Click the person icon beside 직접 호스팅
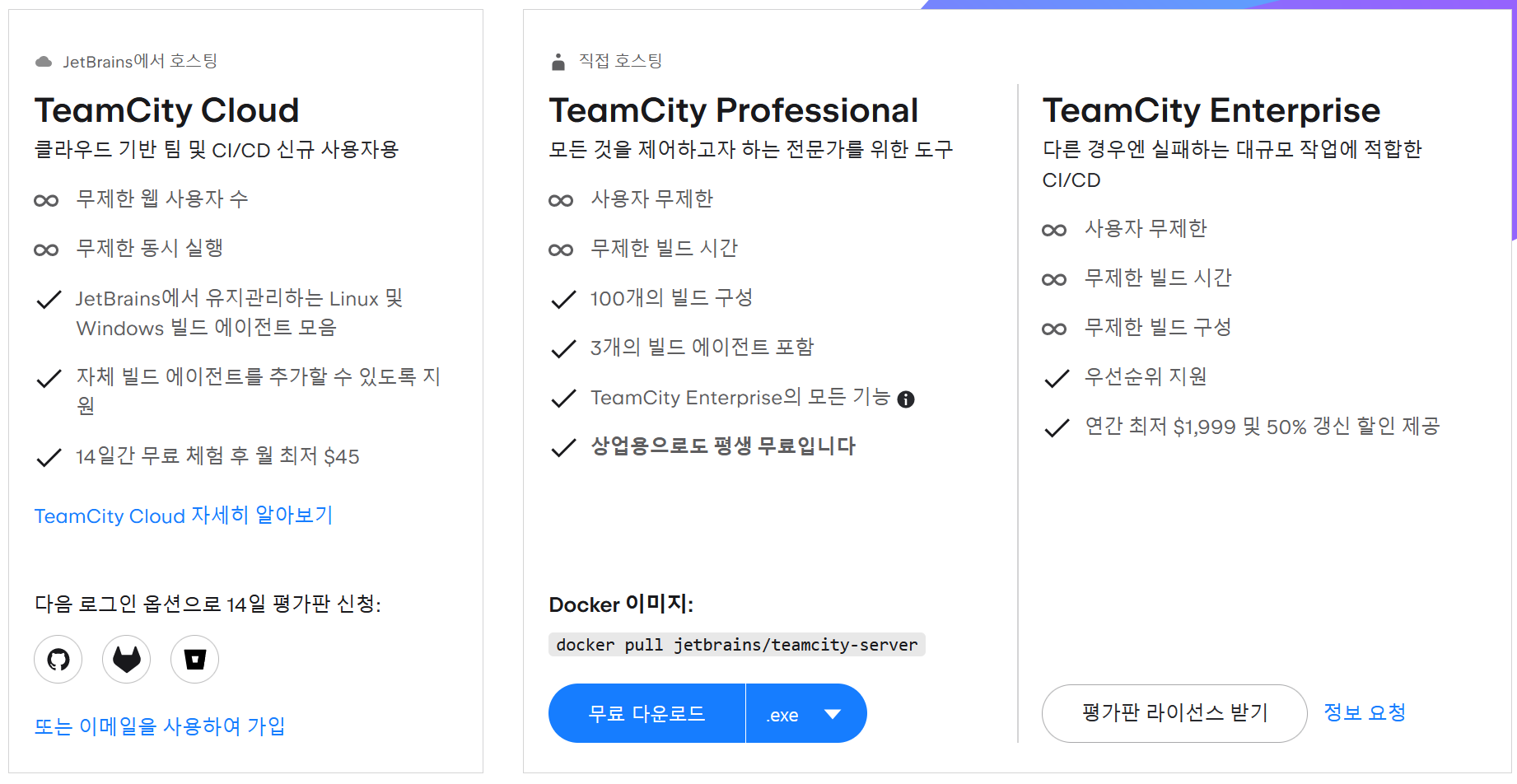1517x784 pixels. pyautogui.click(x=558, y=62)
